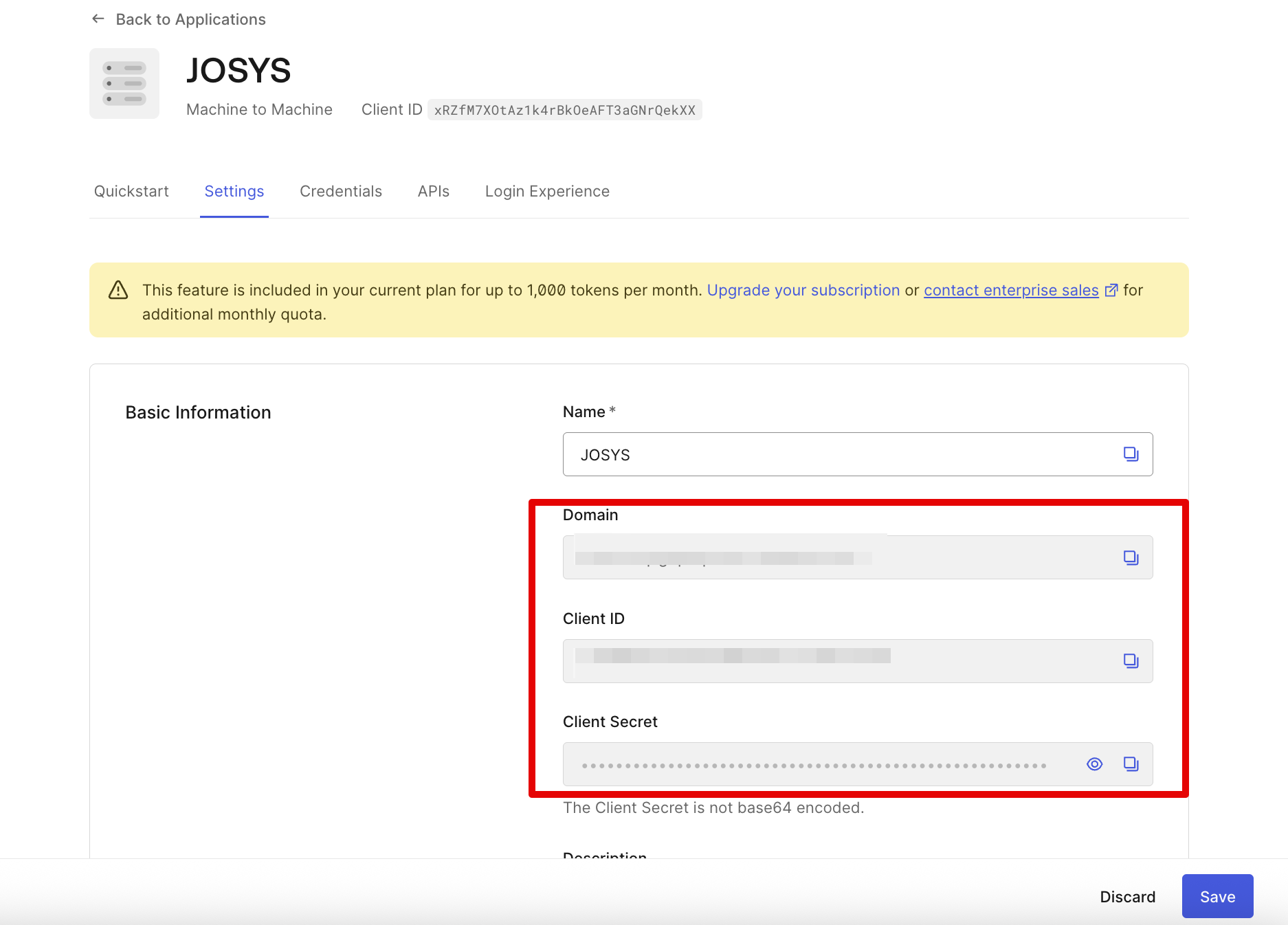This screenshot has width=1288, height=925.
Task: Select the Settings tab
Action: pos(234,191)
